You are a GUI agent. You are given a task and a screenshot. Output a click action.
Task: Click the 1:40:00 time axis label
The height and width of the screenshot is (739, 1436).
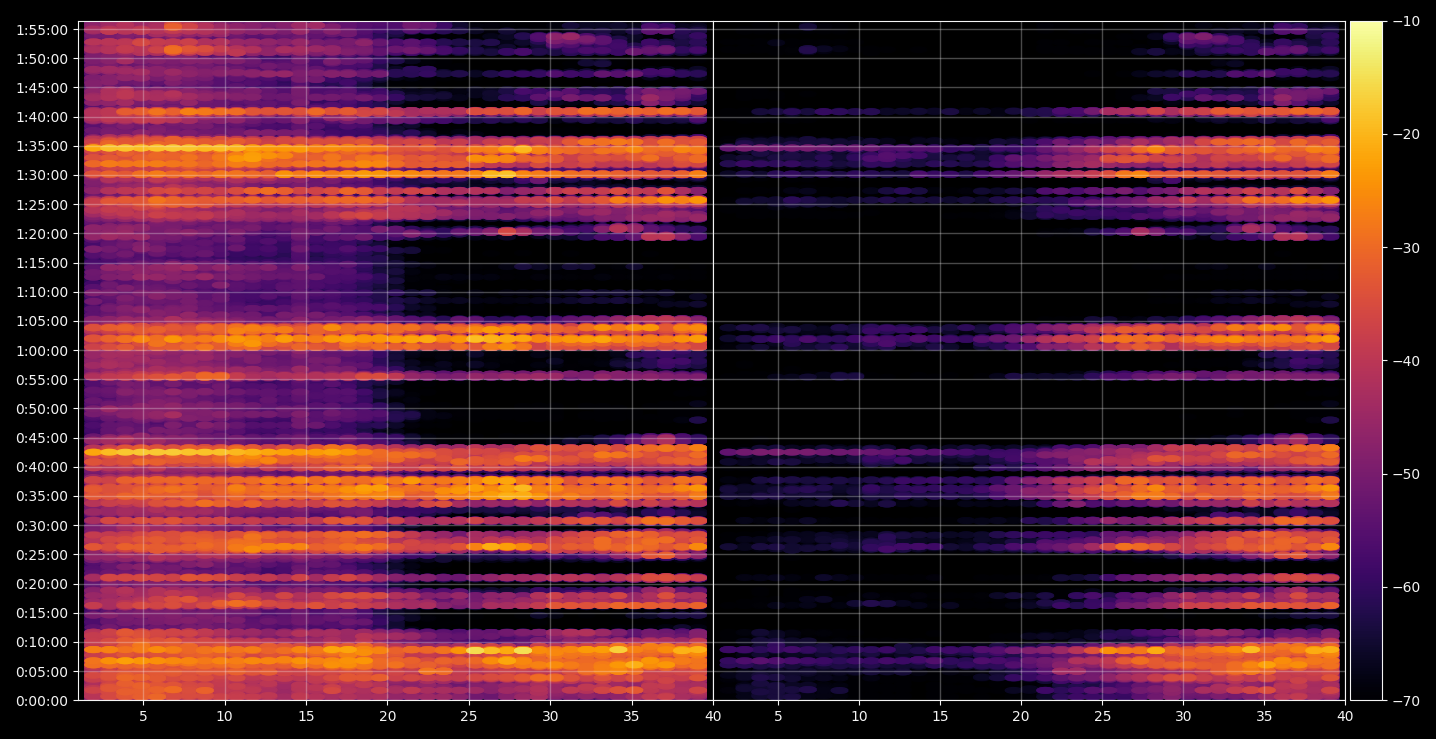pyautogui.click(x=43, y=117)
